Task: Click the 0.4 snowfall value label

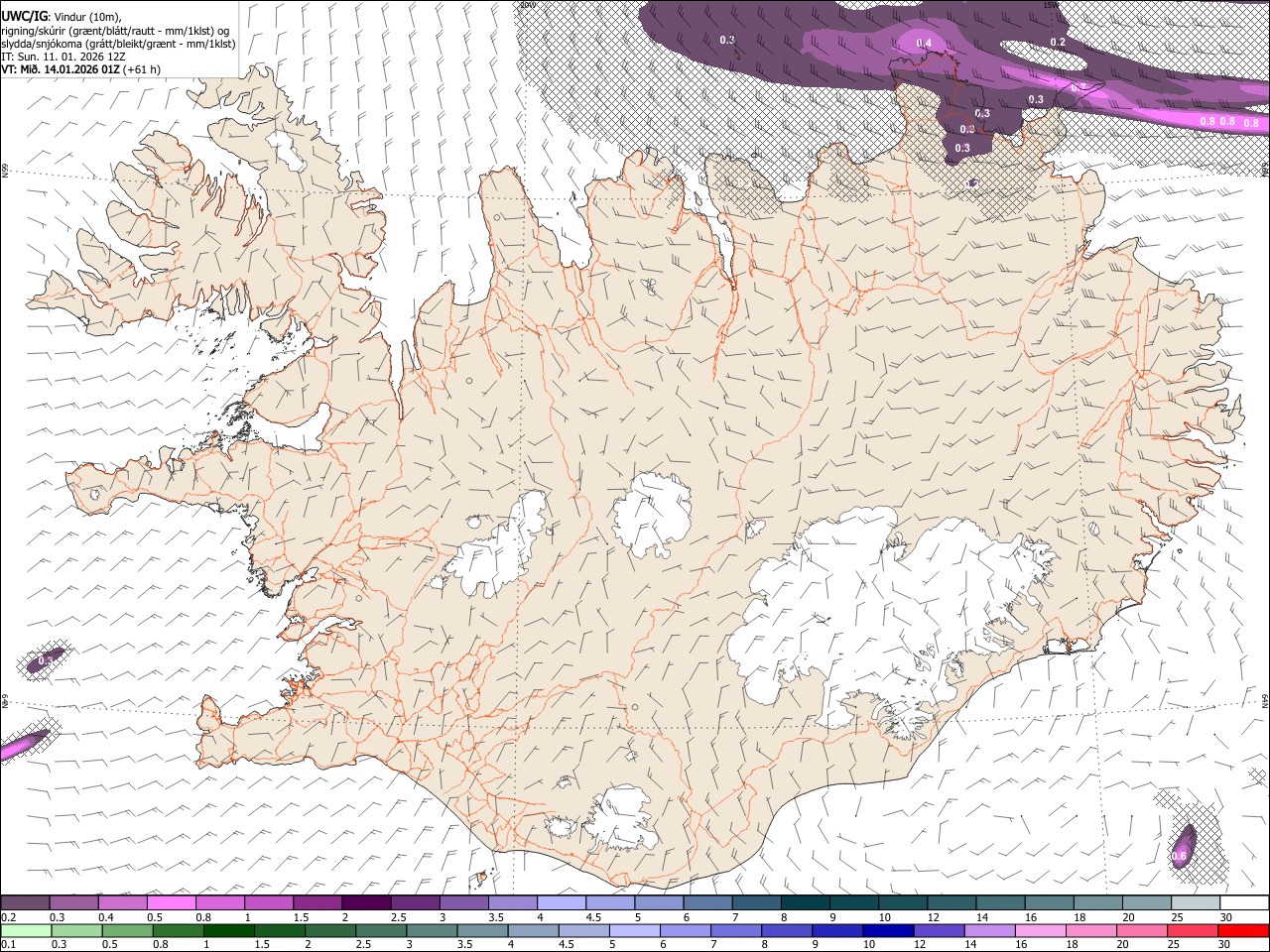Action: point(924,43)
